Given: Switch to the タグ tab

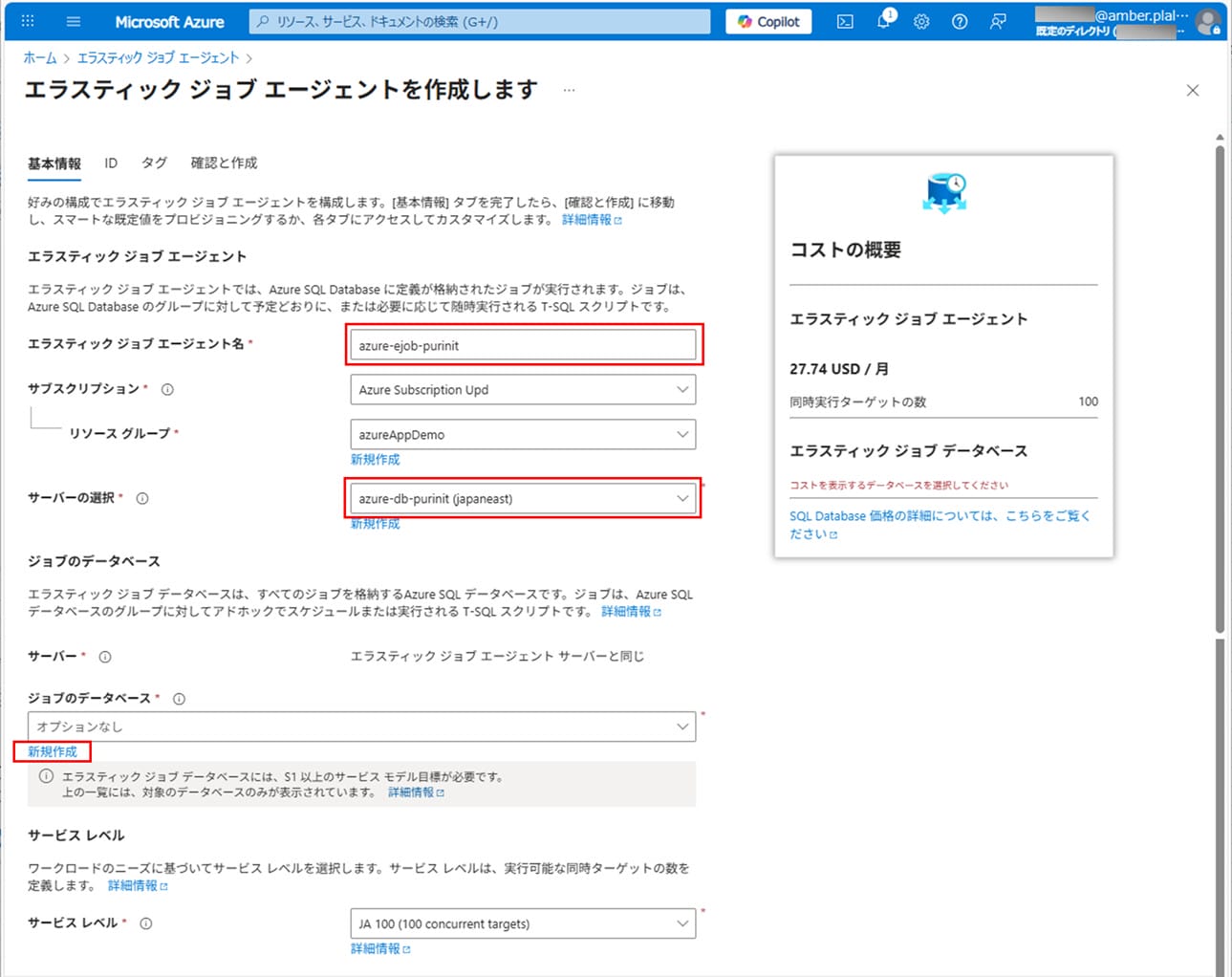Looking at the screenshot, I should click(x=154, y=163).
